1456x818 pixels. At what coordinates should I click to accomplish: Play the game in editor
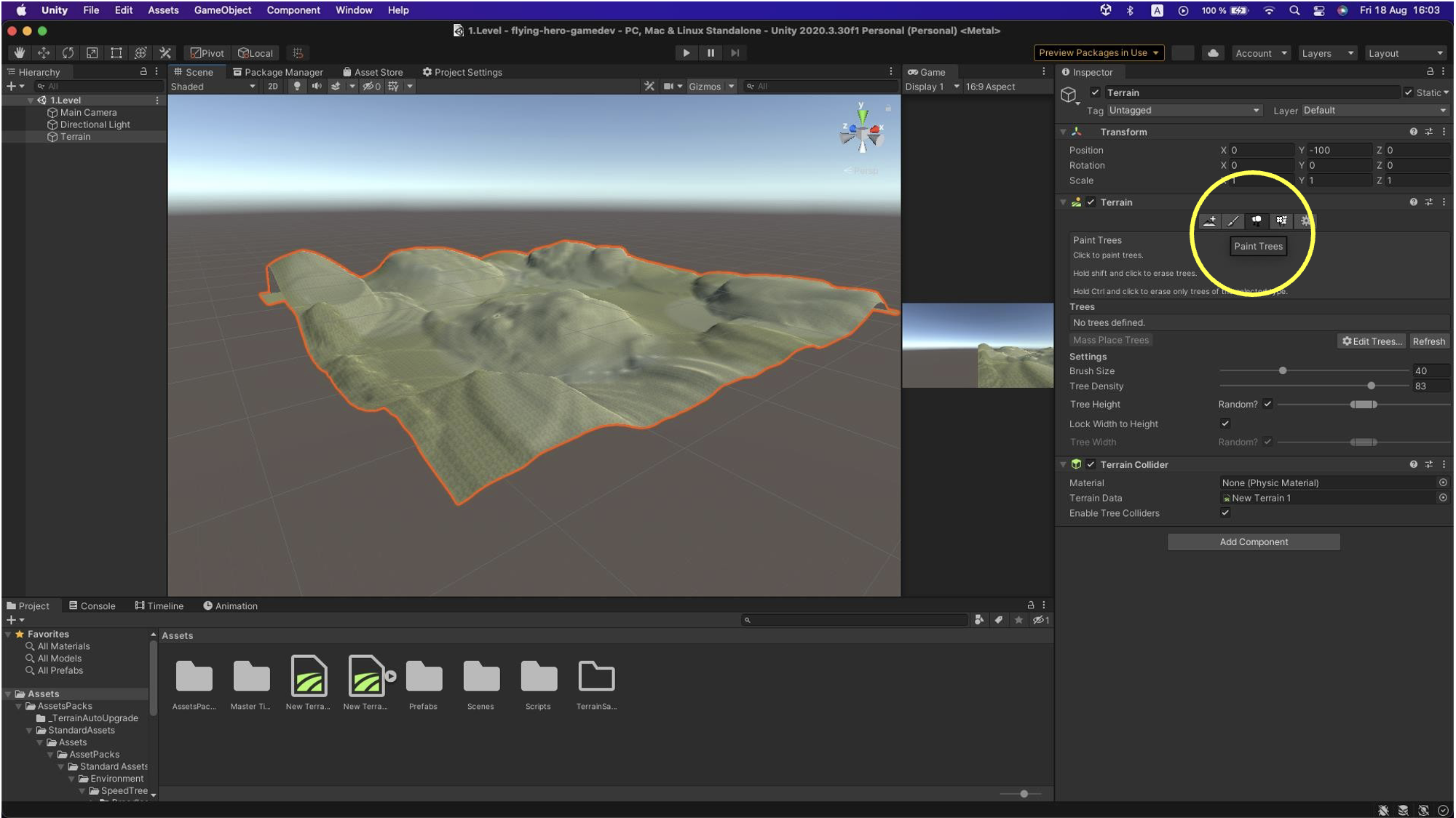pyautogui.click(x=686, y=53)
